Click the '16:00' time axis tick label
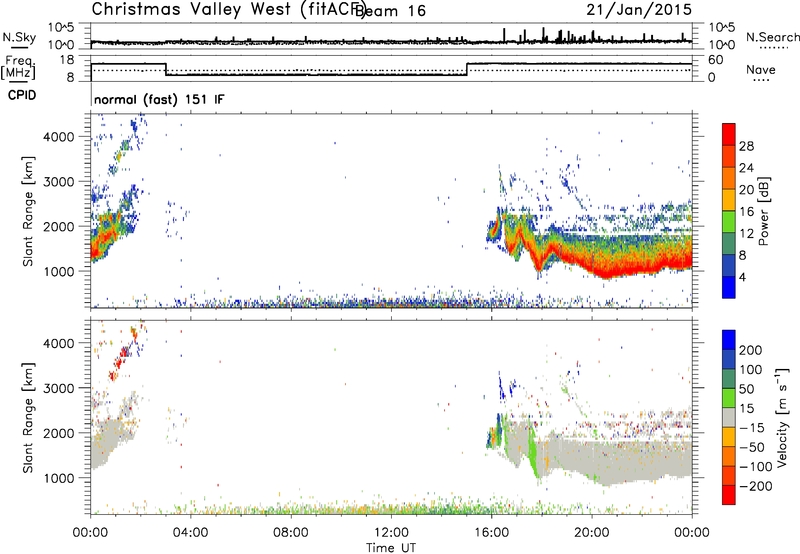 coord(491,533)
